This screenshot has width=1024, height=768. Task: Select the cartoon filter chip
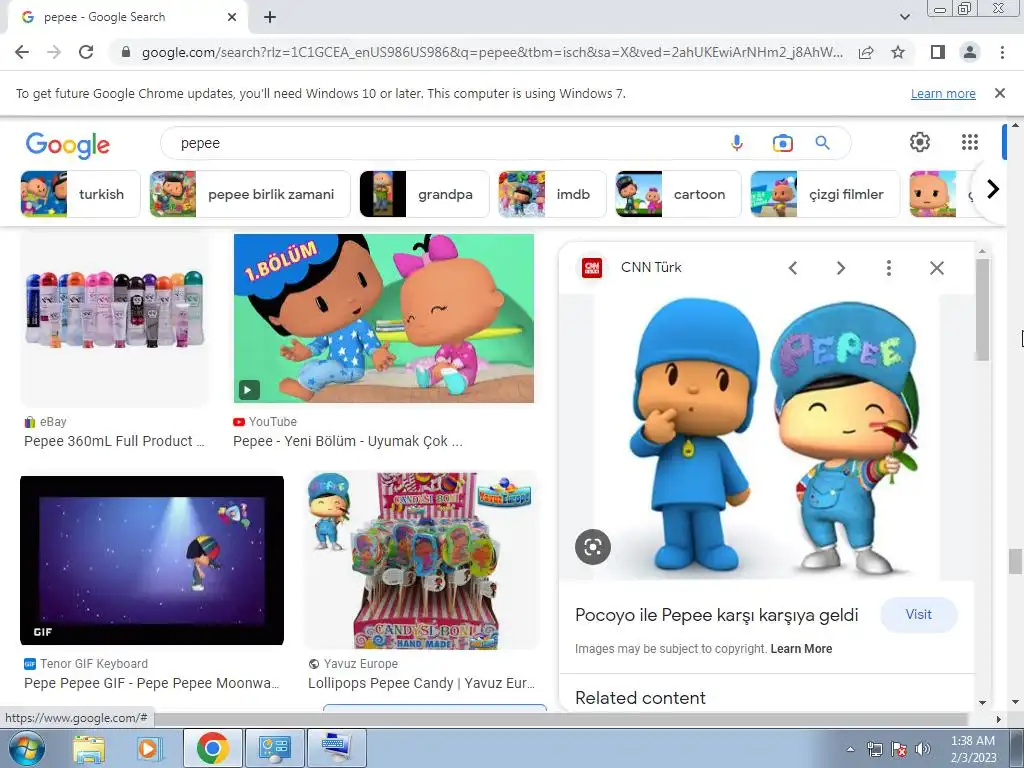click(678, 194)
